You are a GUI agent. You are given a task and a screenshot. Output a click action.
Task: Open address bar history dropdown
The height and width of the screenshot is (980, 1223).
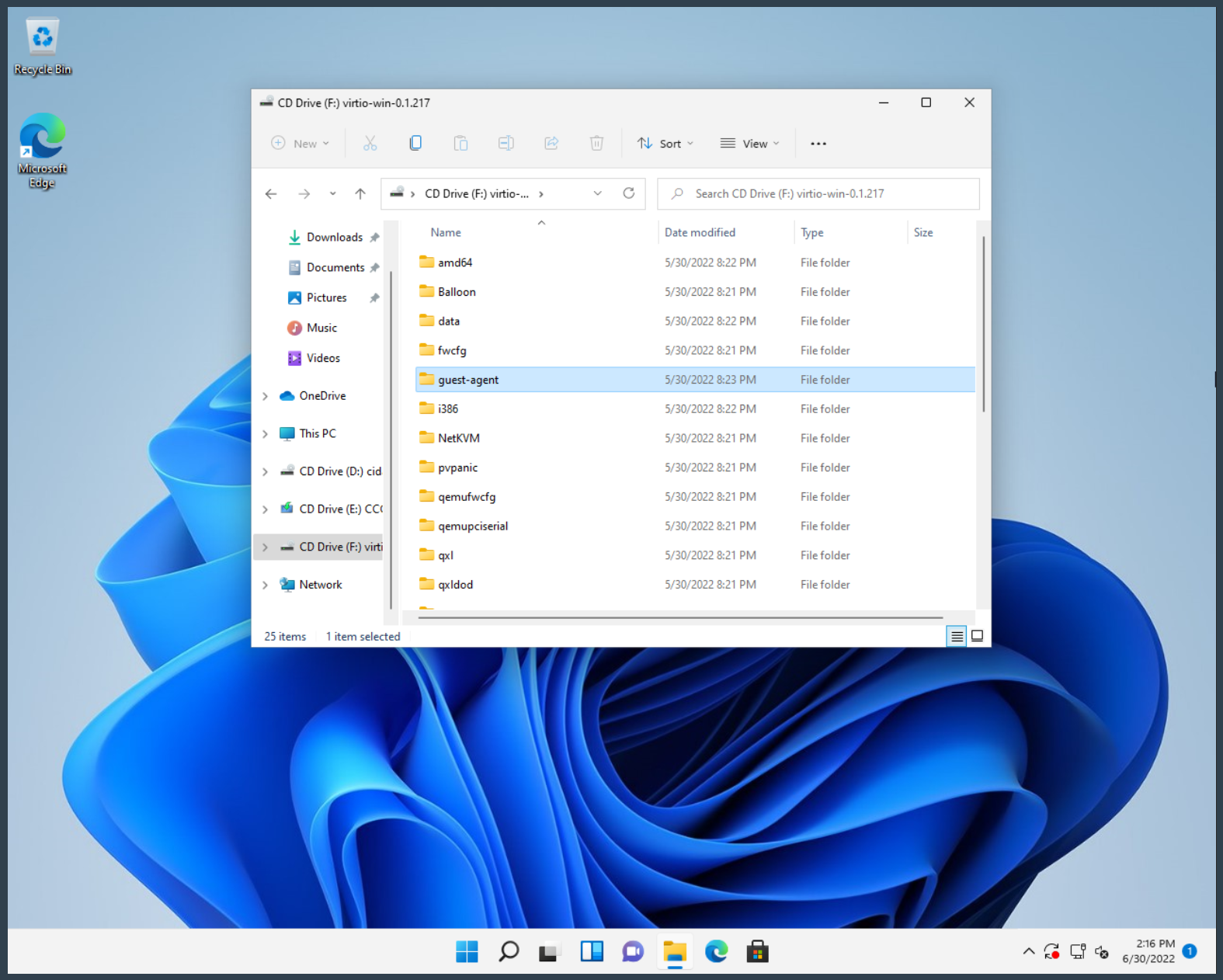tap(597, 193)
